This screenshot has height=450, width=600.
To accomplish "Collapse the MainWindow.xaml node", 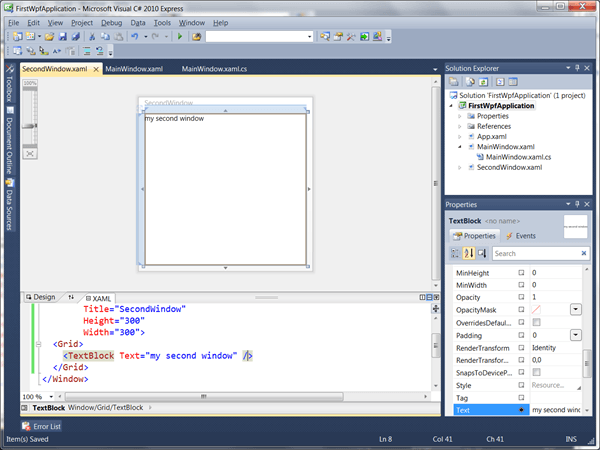I will (x=460, y=147).
